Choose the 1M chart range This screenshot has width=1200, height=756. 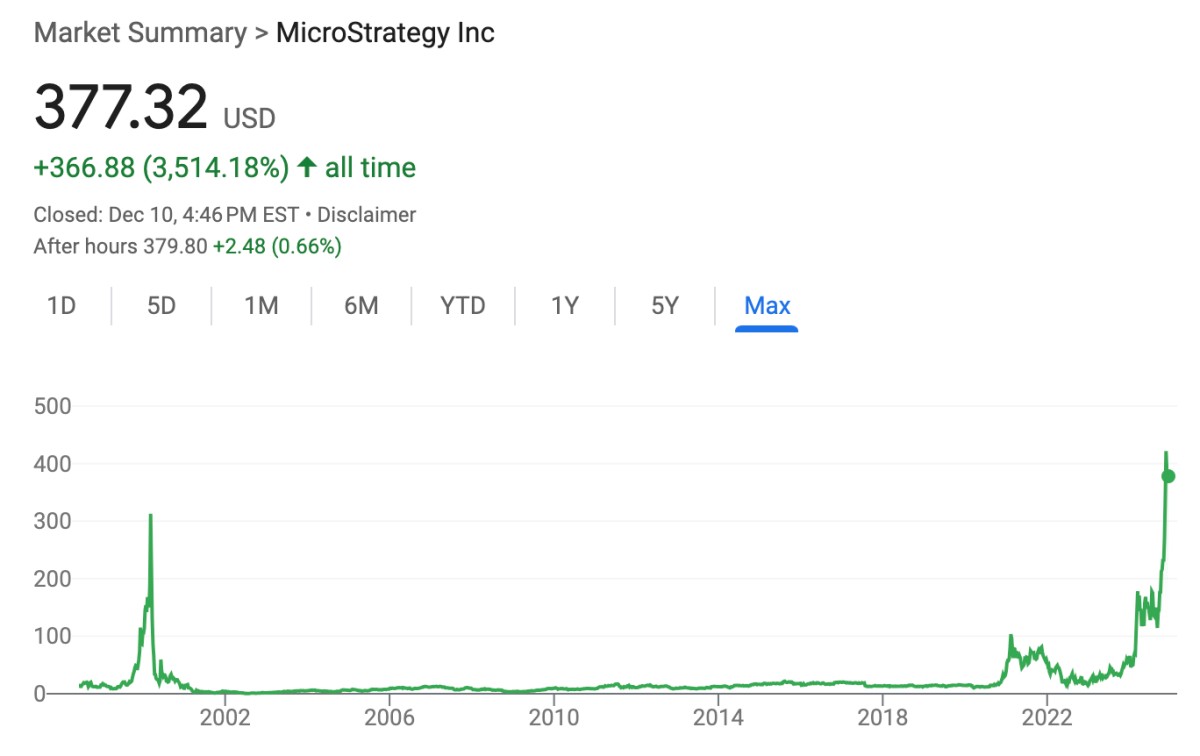tap(261, 306)
